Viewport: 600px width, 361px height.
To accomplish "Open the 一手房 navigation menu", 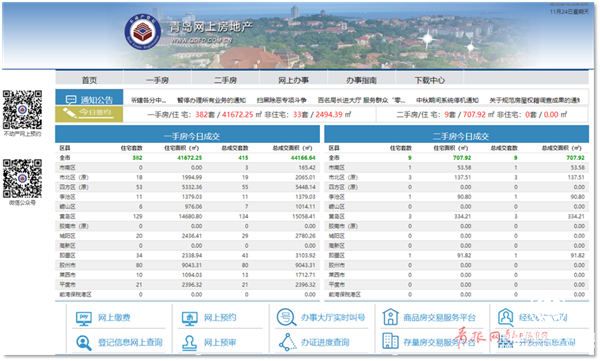I will pos(157,80).
